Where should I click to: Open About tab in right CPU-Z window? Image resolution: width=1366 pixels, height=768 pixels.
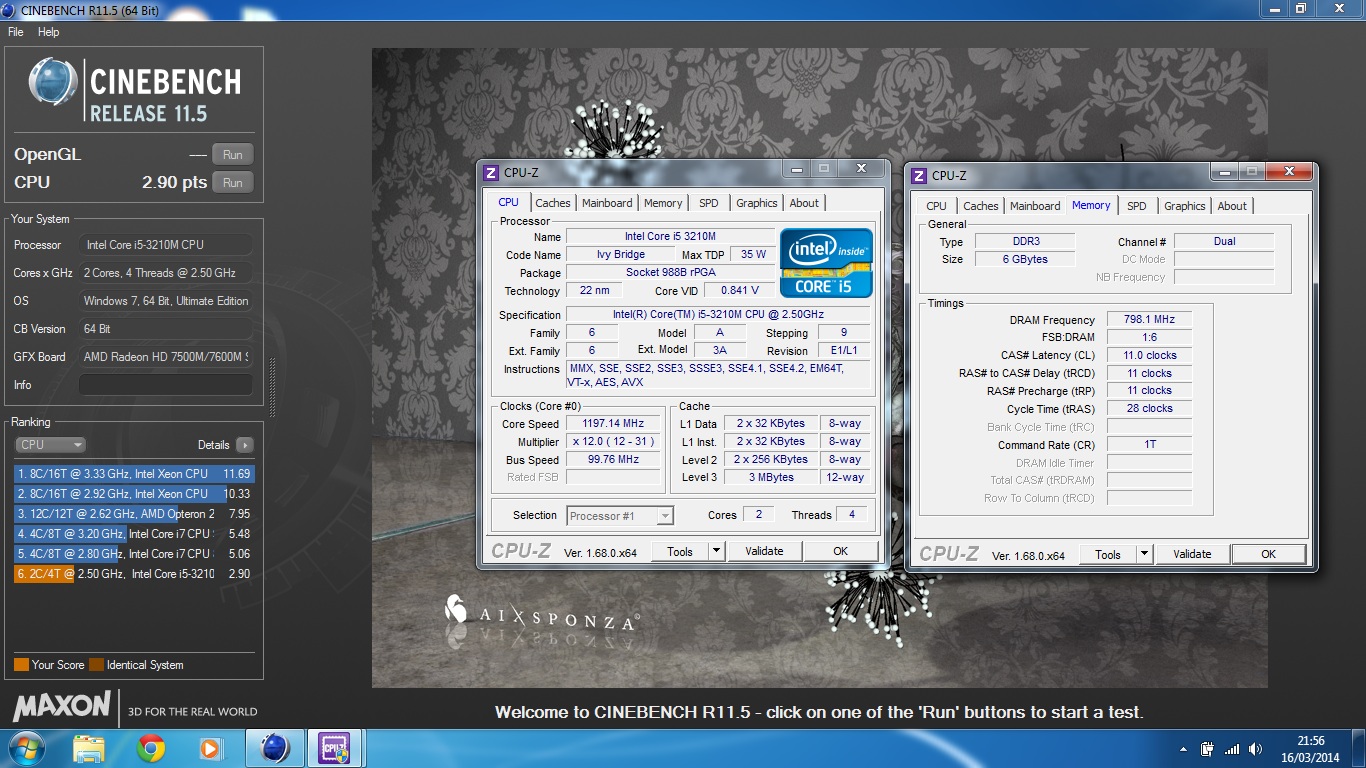click(x=1232, y=206)
